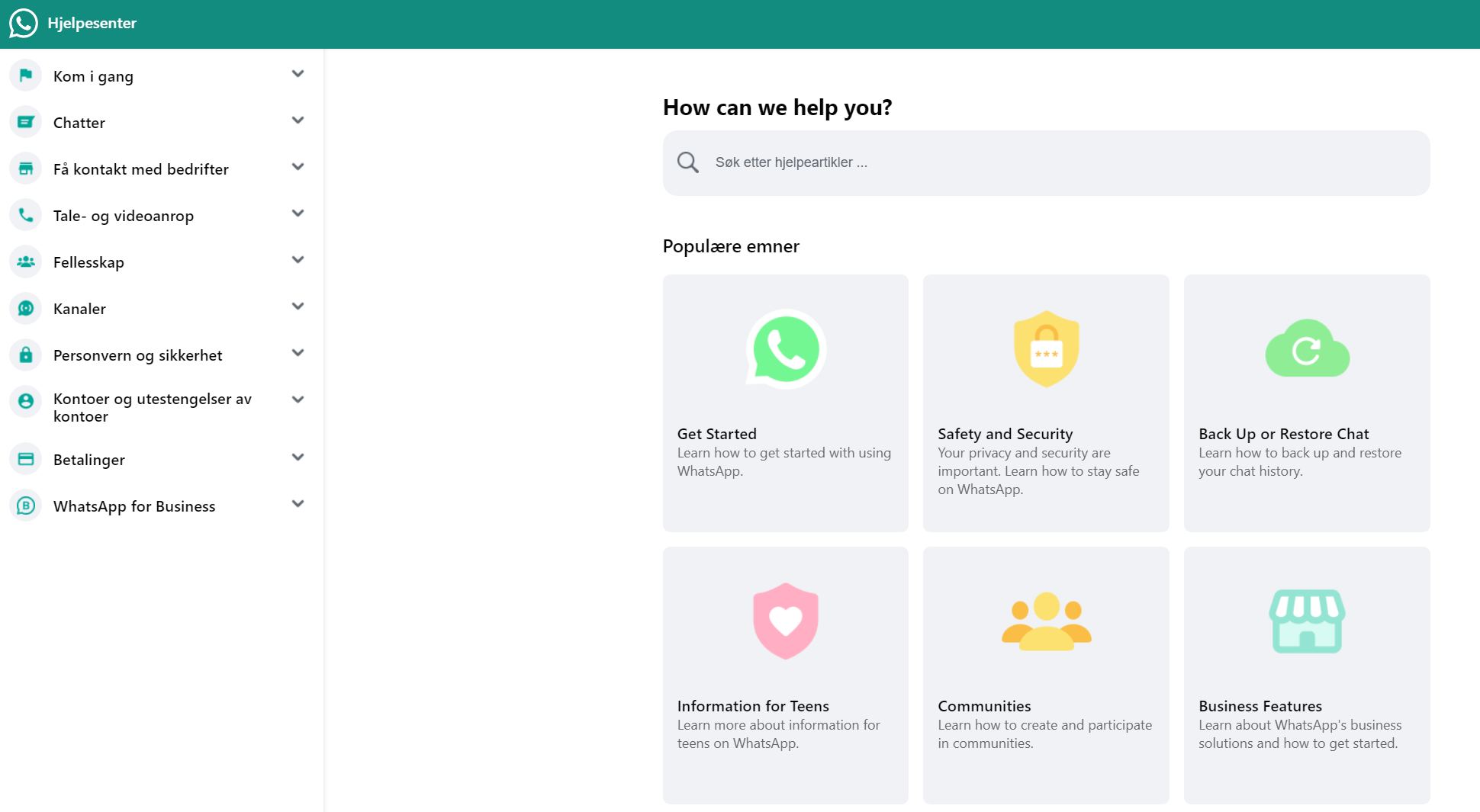This screenshot has height=812, width=1480.
Task: Click the pink heart shield icon
Action: [x=785, y=621]
